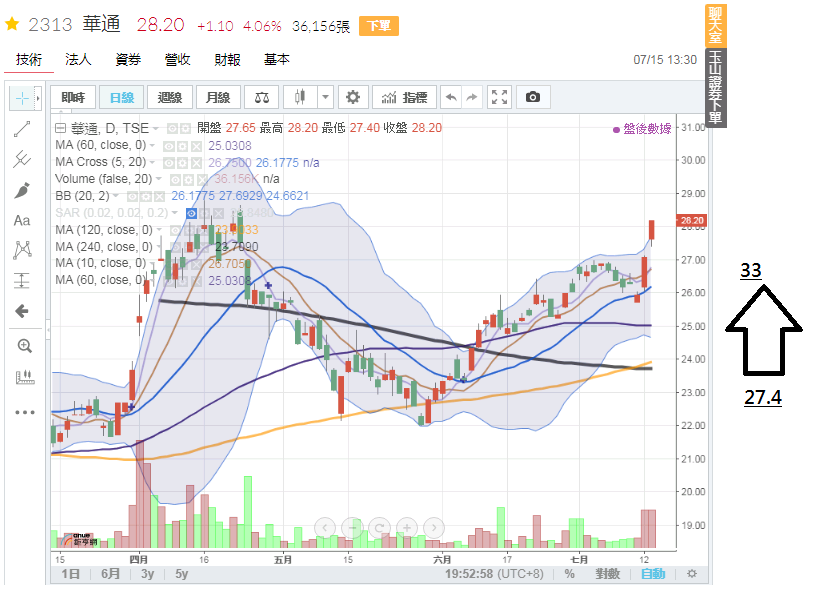Choose the text annotation tool
This screenshot has width=830, height=600.
point(22,220)
